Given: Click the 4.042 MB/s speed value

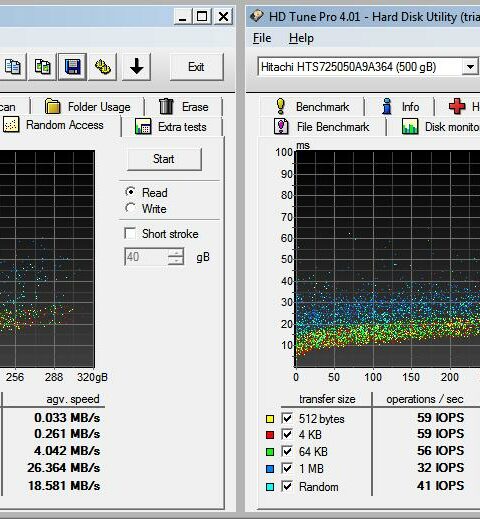Looking at the screenshot, I should click(x=67, y=451).
